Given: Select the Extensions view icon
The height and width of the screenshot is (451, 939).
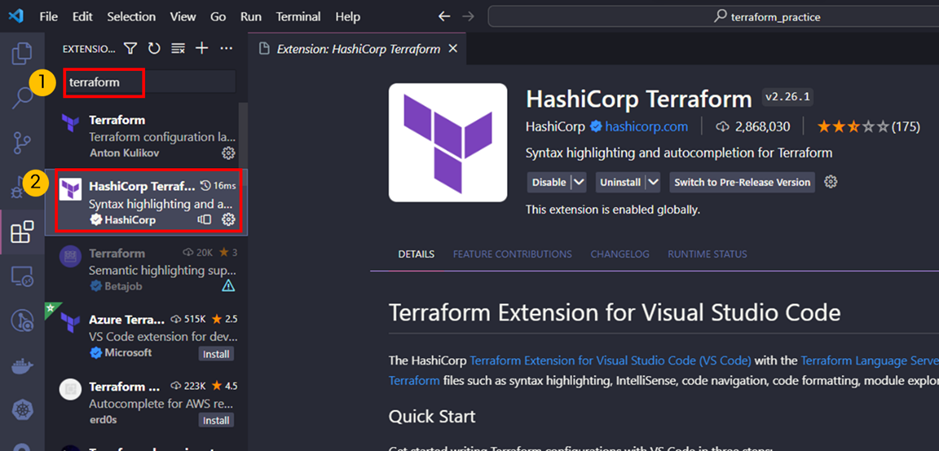Looking at the screenshot, I should click(22, 232).
